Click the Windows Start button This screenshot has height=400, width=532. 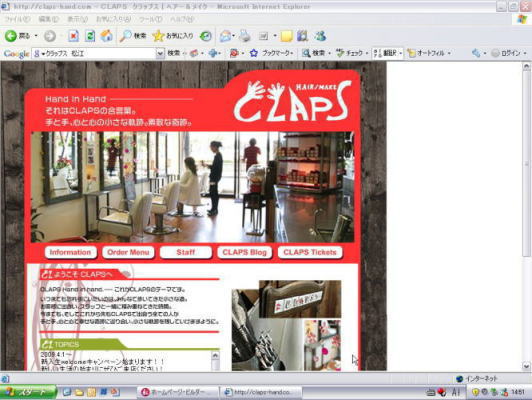click(x=28, y=392)
